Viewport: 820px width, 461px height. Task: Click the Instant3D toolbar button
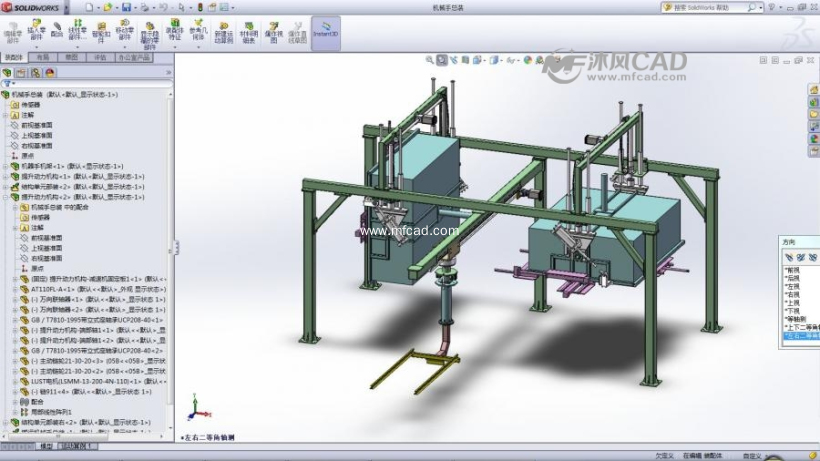click(325, 33)
